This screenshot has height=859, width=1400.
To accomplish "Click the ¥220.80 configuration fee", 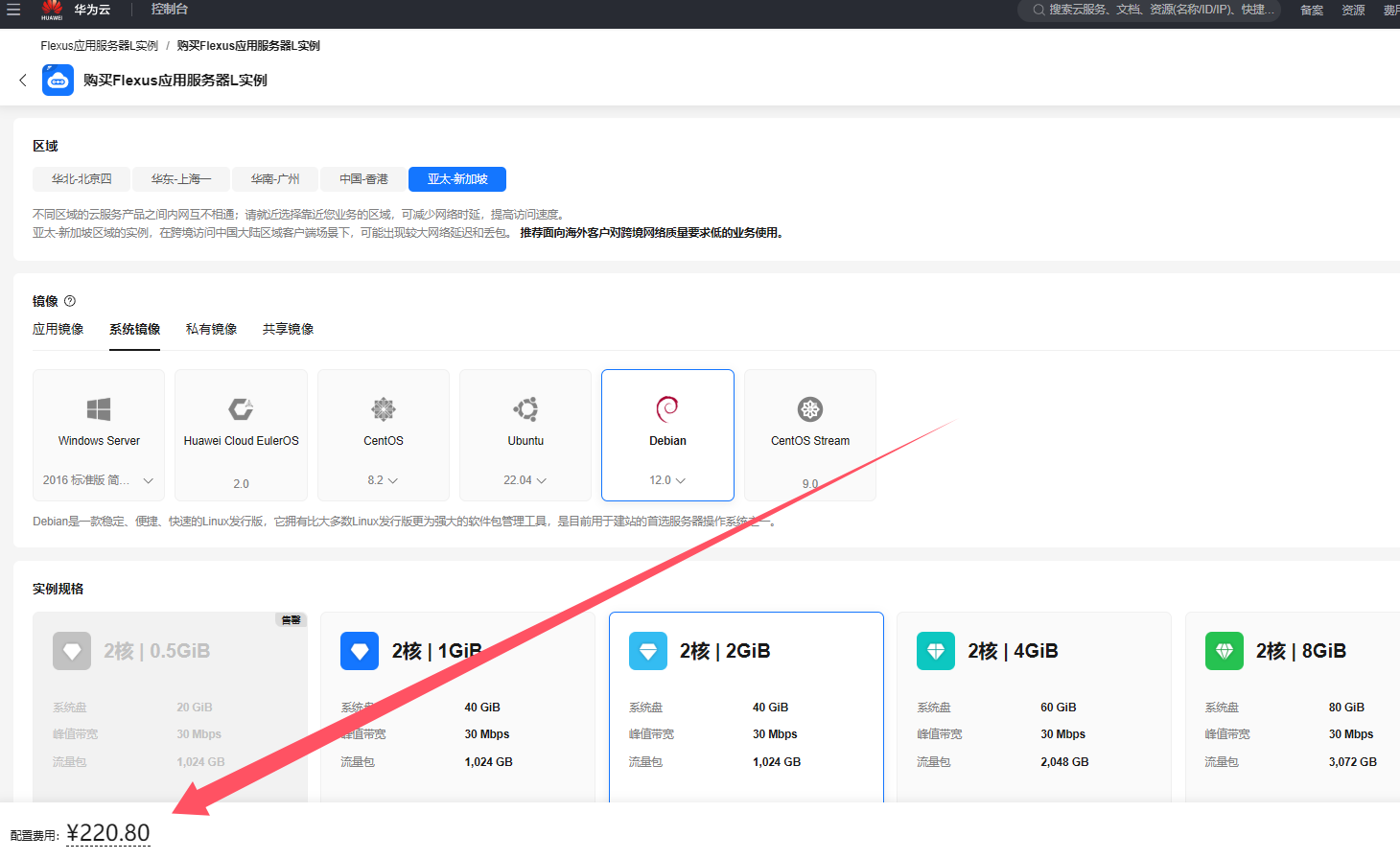I will pyautogui.click(x=108, y=833).
